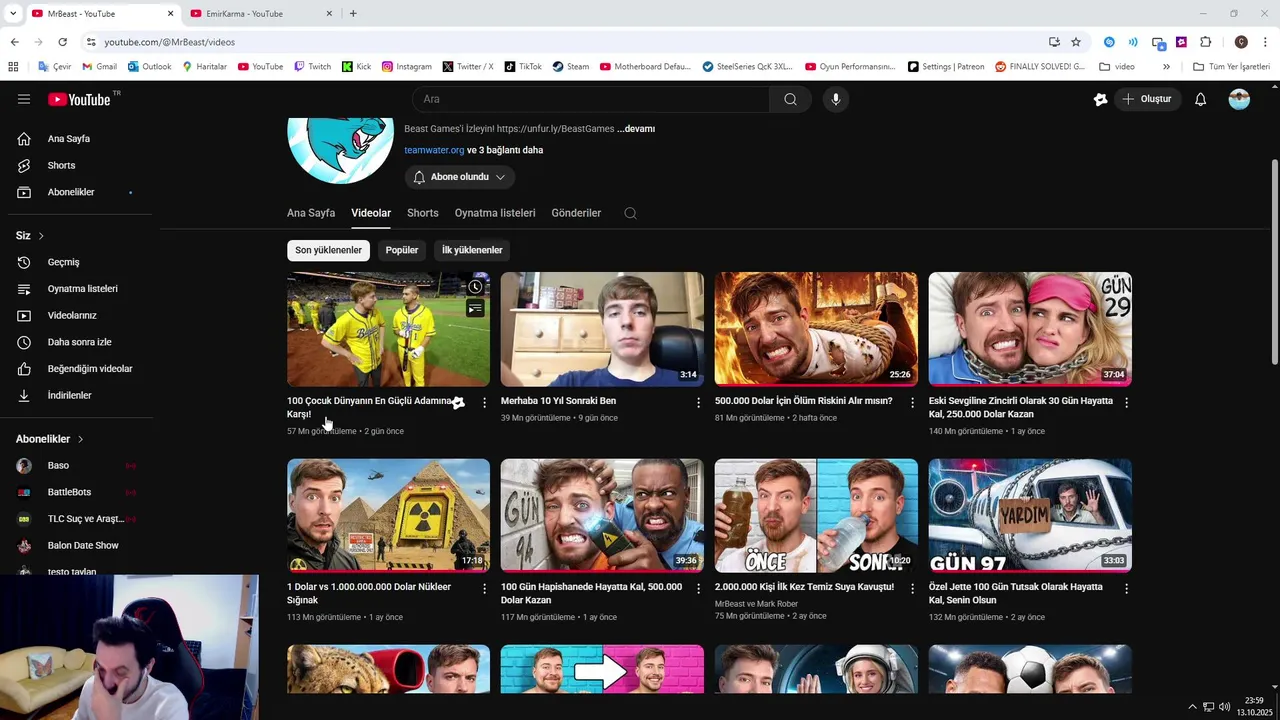The image size is (1280, 720).
Task: Open the Steam bookmark
Action: point(571,67)
